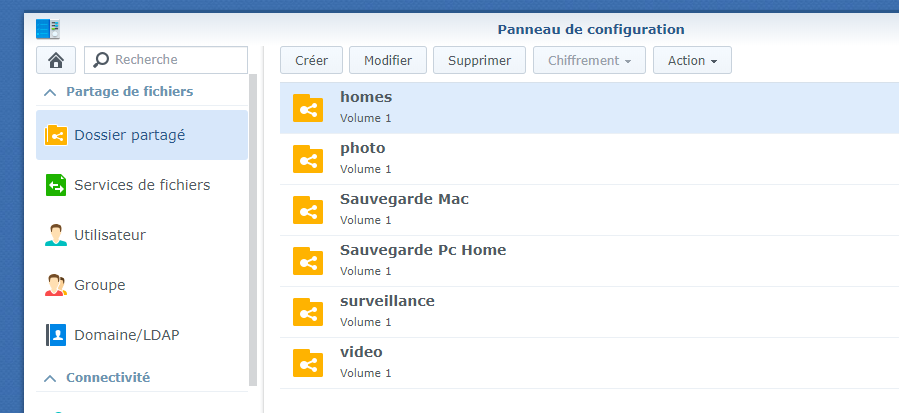The width and height of the screenshot is (899, 413).
Task: Open the Action dropdown menu
Action: tap(692, 60)
